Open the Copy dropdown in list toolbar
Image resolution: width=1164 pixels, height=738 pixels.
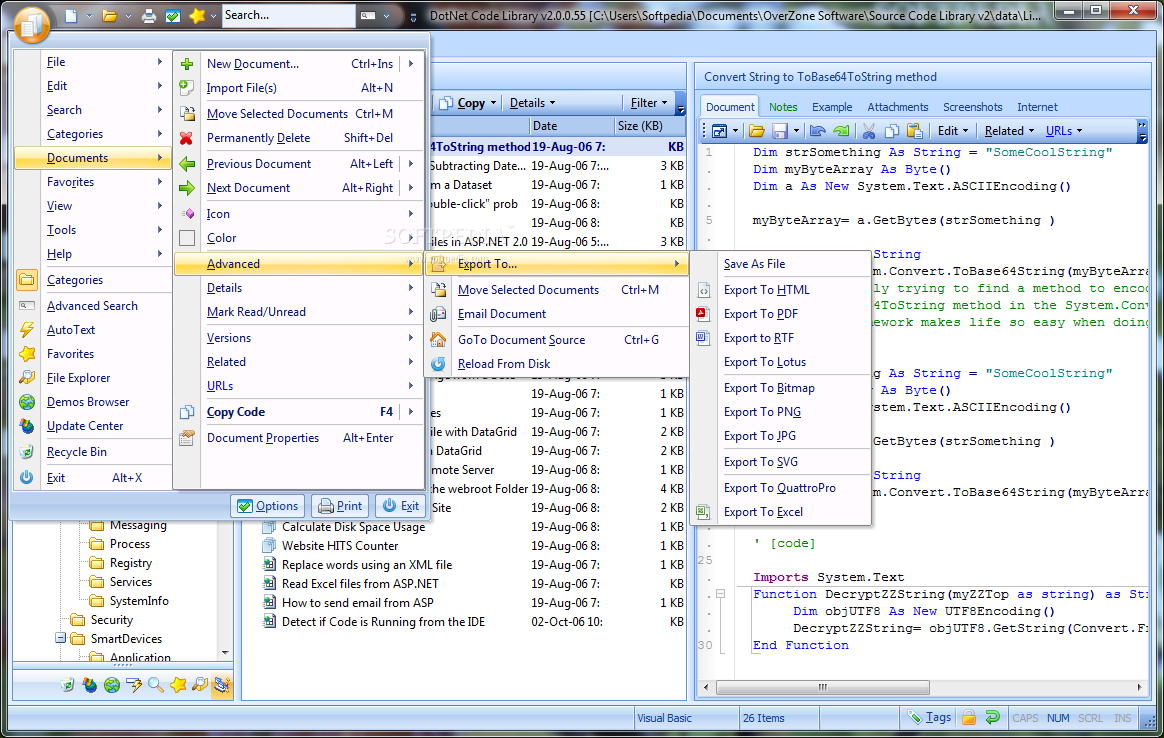pyautogui.click(x=493, y=103)
